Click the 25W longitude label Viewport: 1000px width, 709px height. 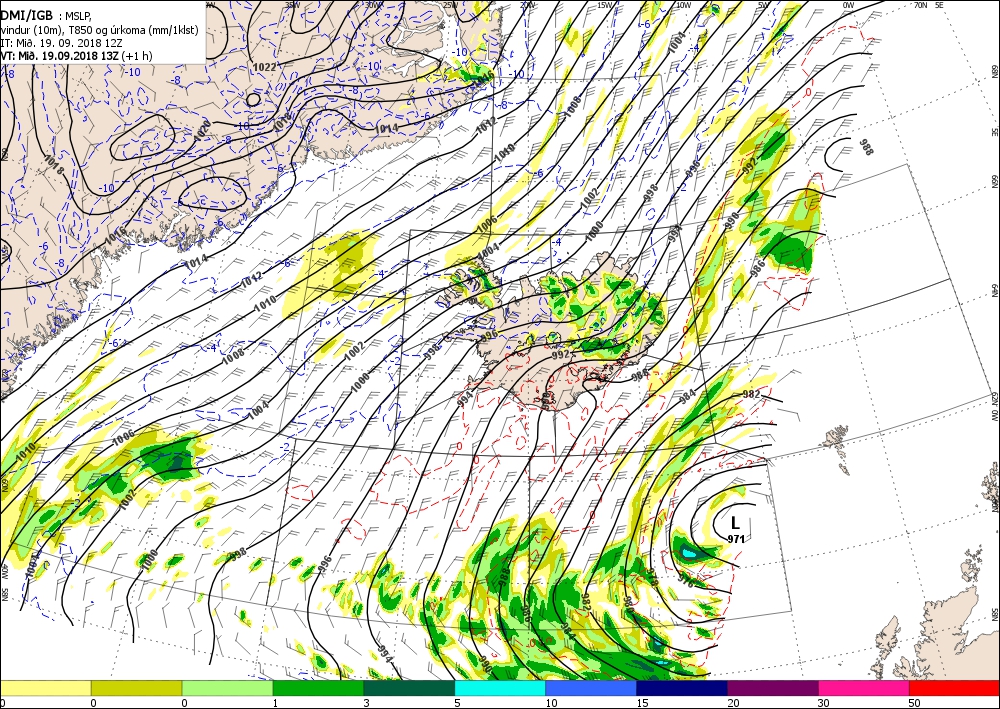[x=450, y=4]
